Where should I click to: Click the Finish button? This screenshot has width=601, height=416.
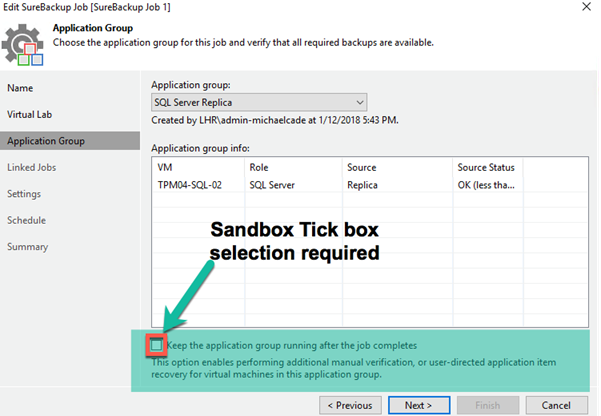coord(488,405)
